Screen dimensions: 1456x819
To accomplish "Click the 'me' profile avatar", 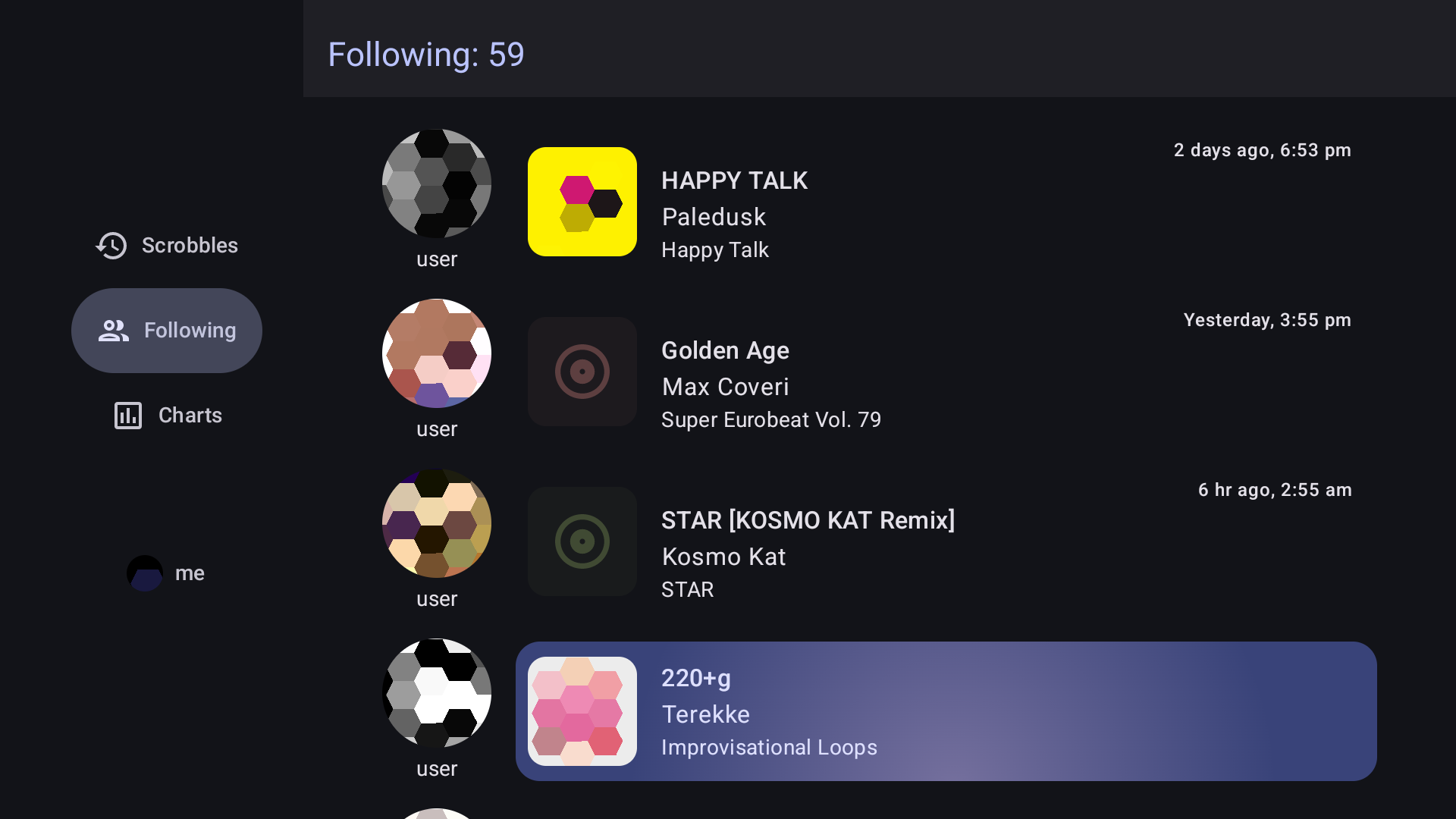I will 145,573.
